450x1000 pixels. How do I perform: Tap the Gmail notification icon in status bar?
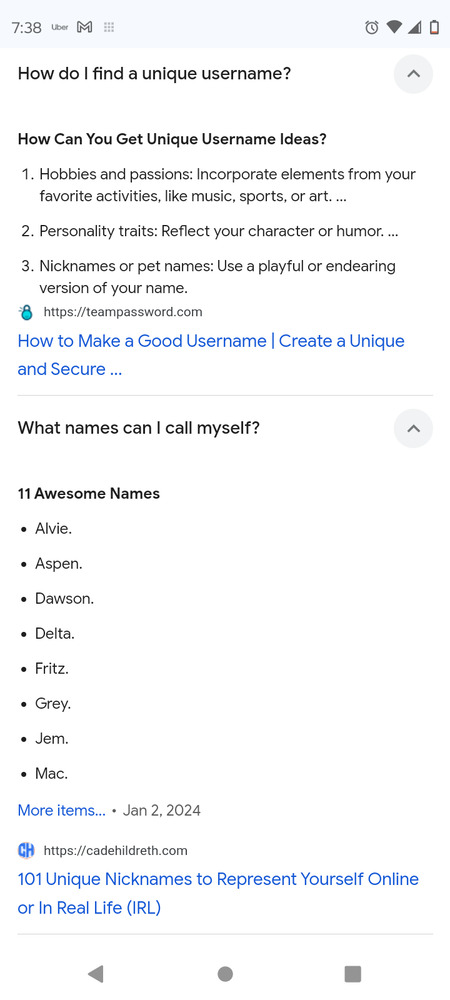[85, 27]
